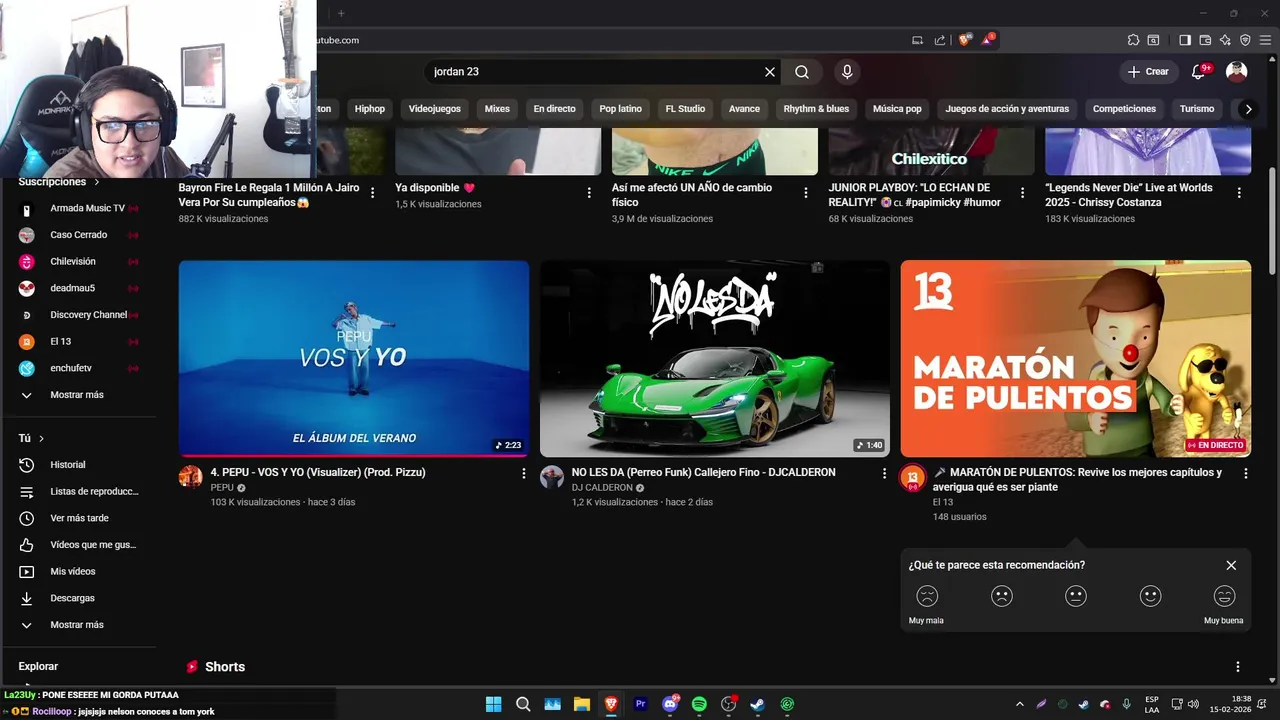Open options for 'UN AÑO de cambio físico' video
This screenshot has width=1280, height=720.
coord(806,193)
